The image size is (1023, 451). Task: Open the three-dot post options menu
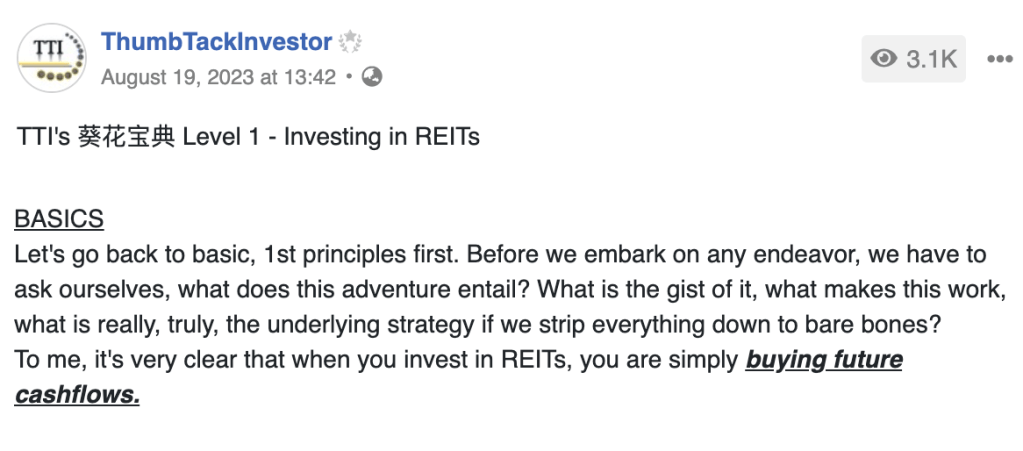click(999, 59)
